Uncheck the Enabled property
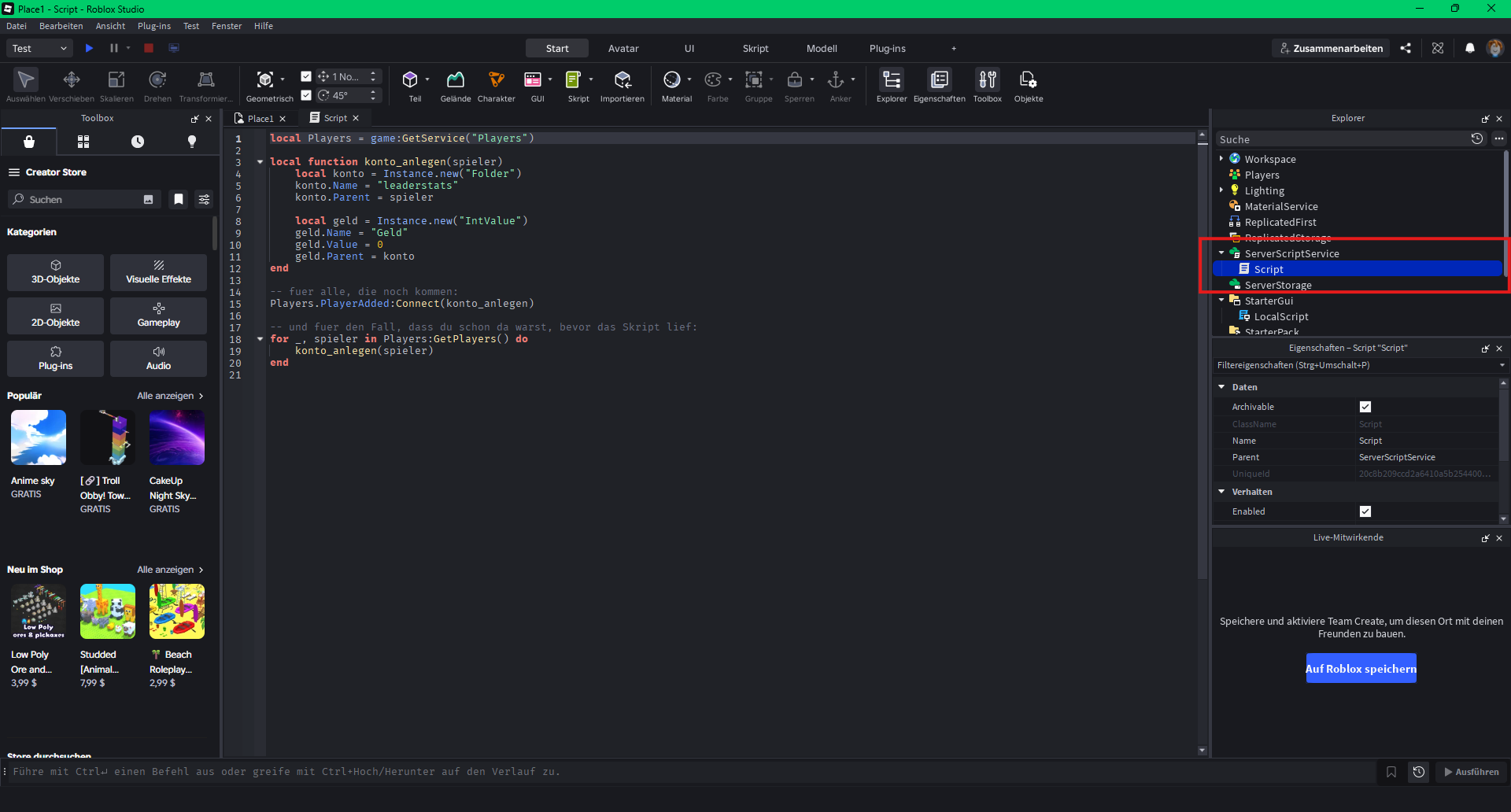The width and height of the screenshot is (1511, 812). tap(1365, 511)
